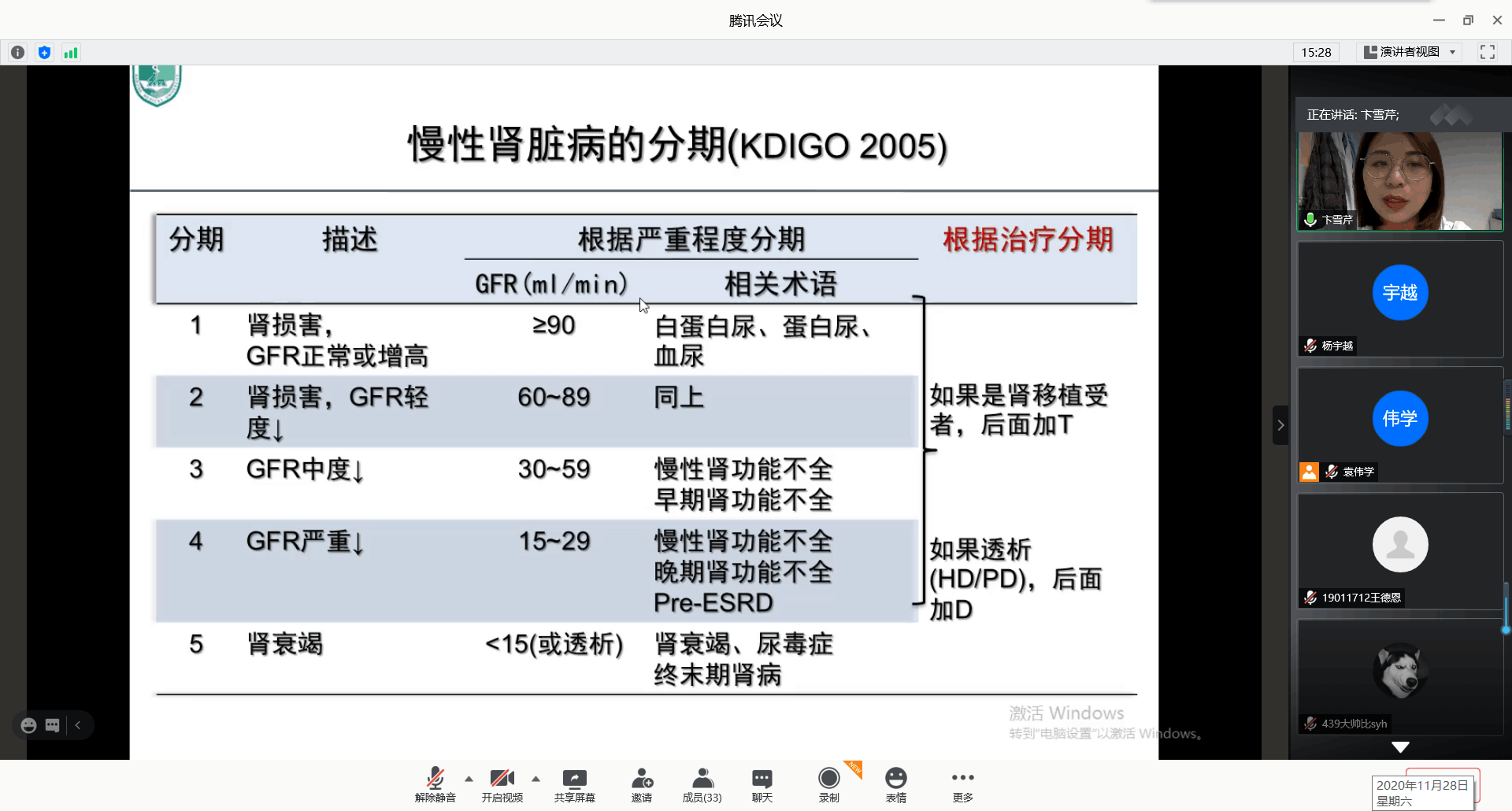Open the More (更多) menu
The width and height of the screenshot is (1512, 811).
click(x=962, y=785)
